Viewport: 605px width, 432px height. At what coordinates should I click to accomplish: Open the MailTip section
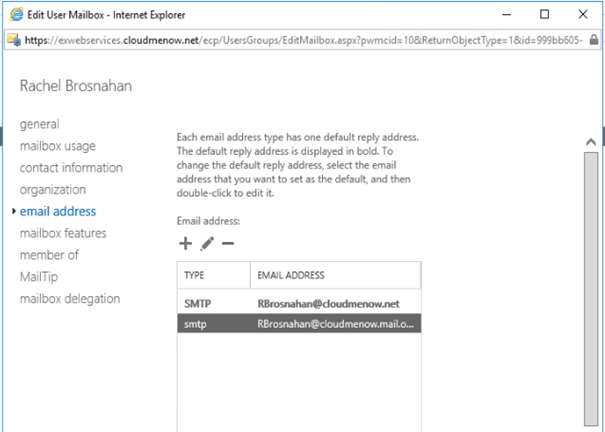pos(40,277)
